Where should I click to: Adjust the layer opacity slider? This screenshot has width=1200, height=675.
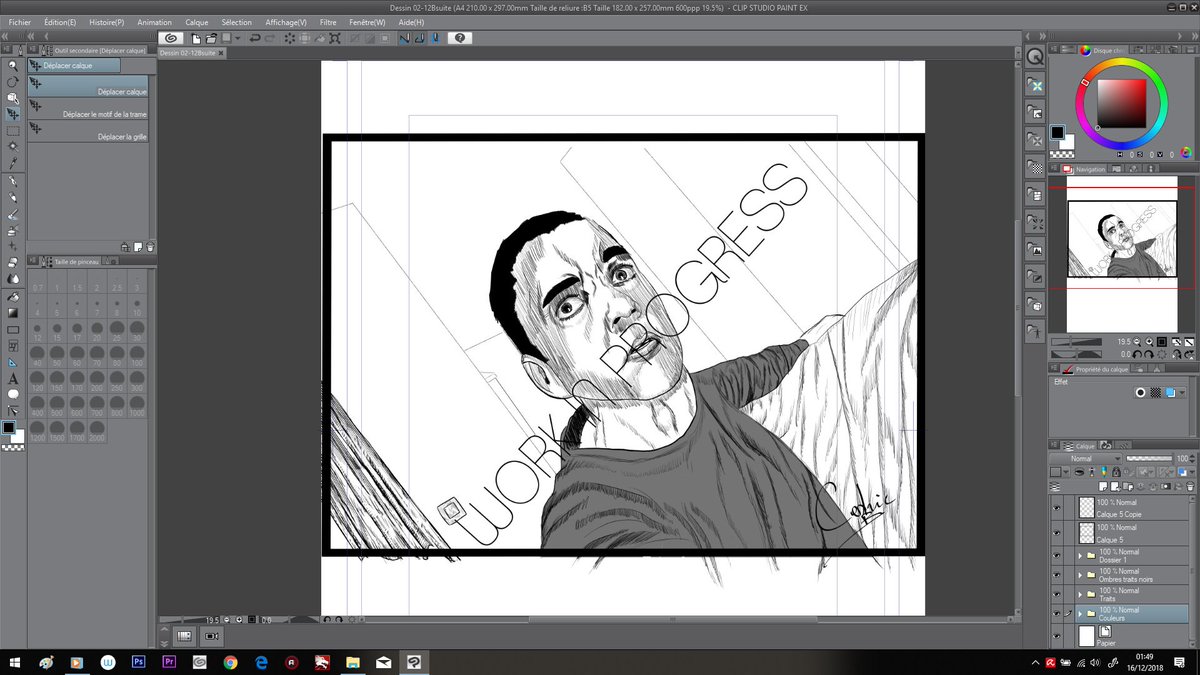[1148, 459]
